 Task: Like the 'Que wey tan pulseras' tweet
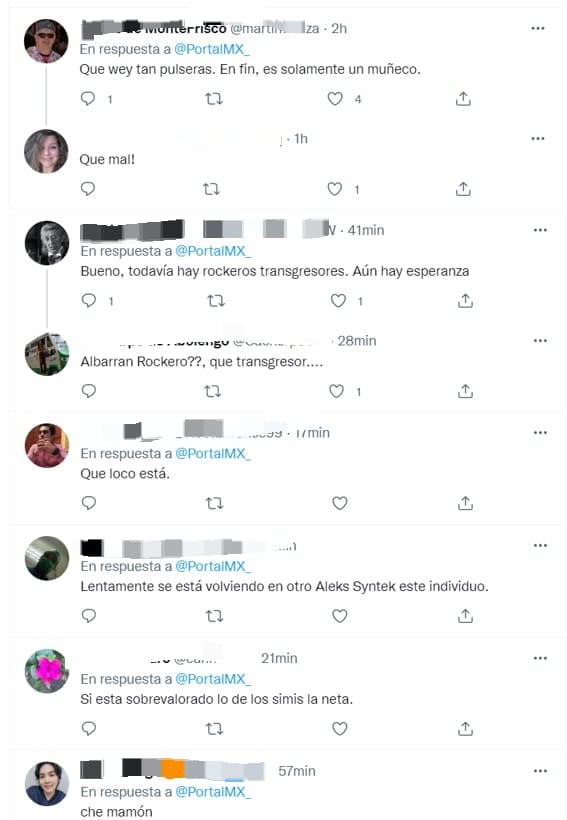point(335,99)
